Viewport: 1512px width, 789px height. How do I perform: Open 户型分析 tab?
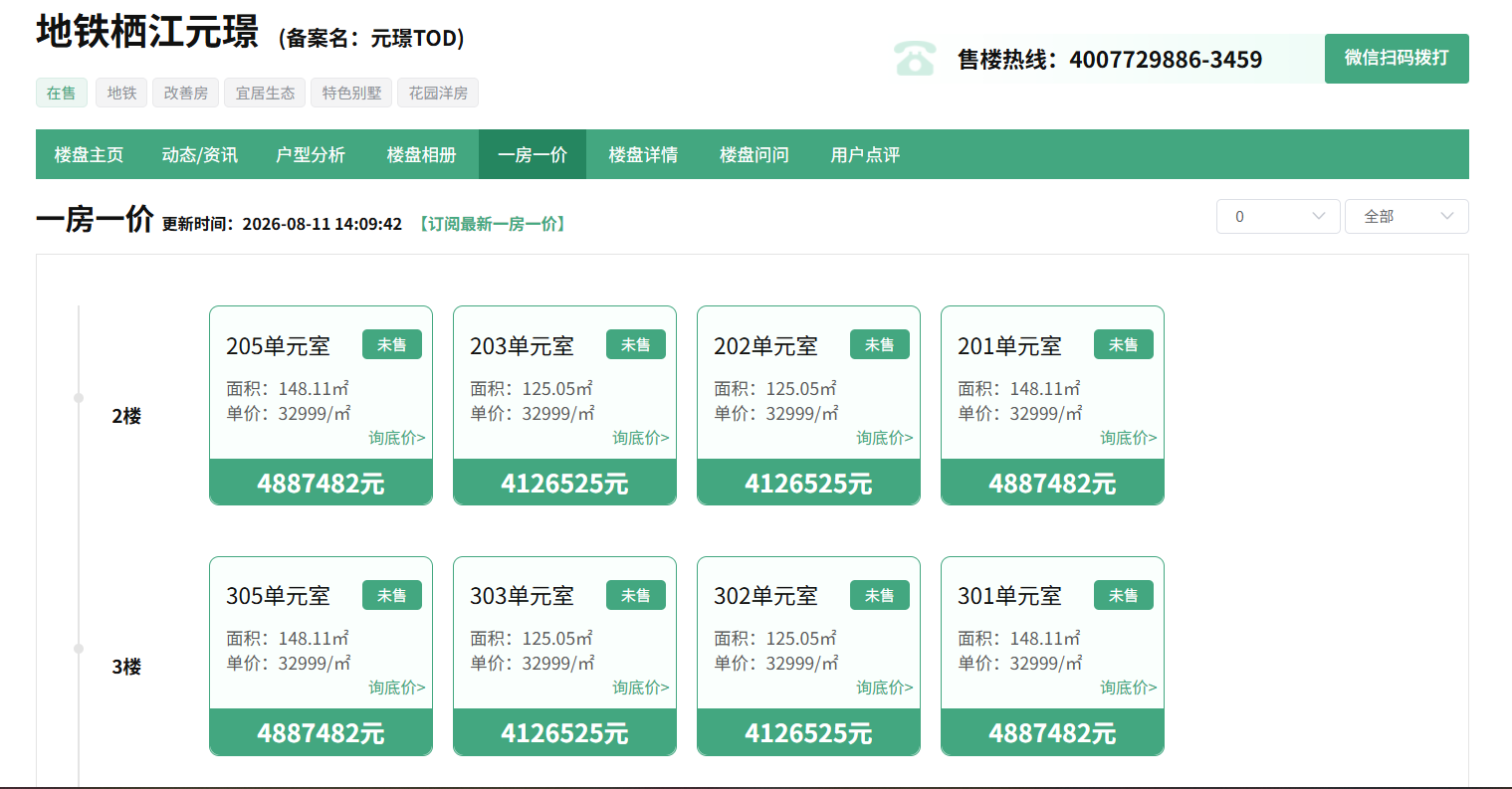[311, 154]
